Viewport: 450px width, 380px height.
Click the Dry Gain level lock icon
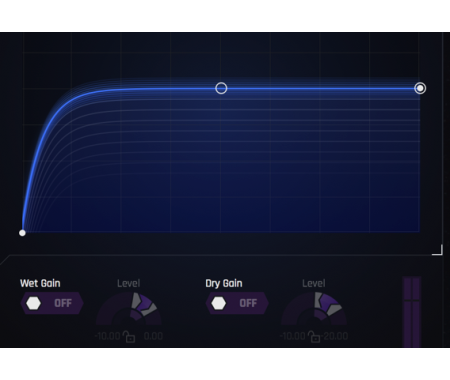tap(314, 337)
